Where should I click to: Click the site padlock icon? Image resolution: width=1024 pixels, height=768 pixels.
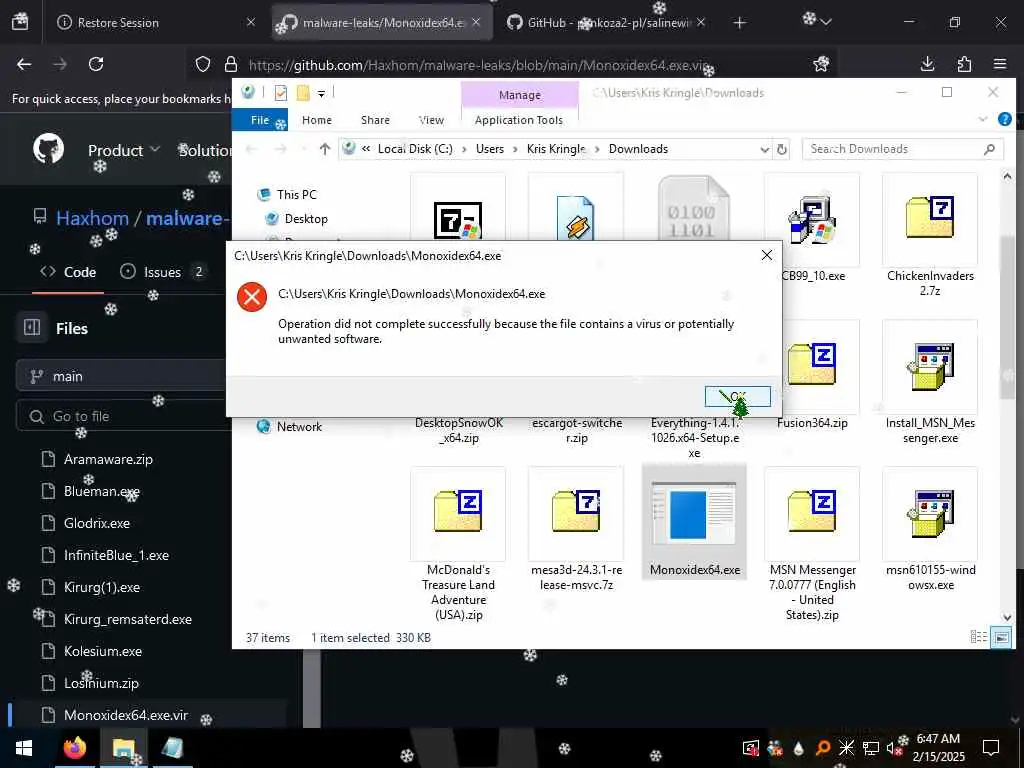[230, 64]
